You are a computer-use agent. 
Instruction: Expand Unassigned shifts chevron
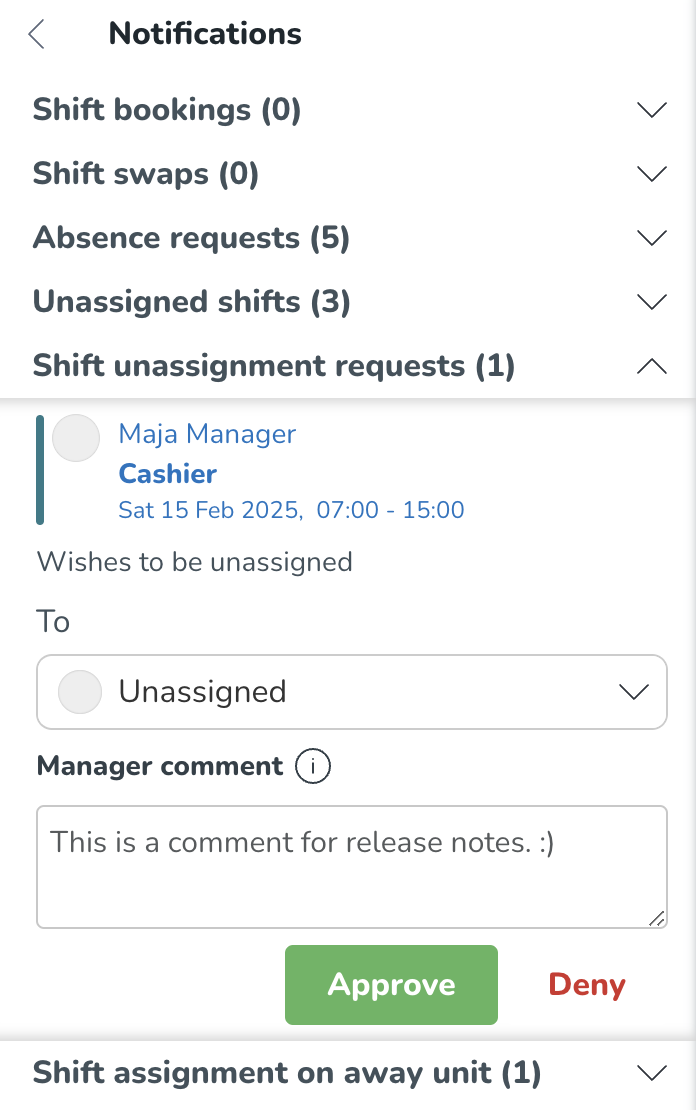pos(651,302)
